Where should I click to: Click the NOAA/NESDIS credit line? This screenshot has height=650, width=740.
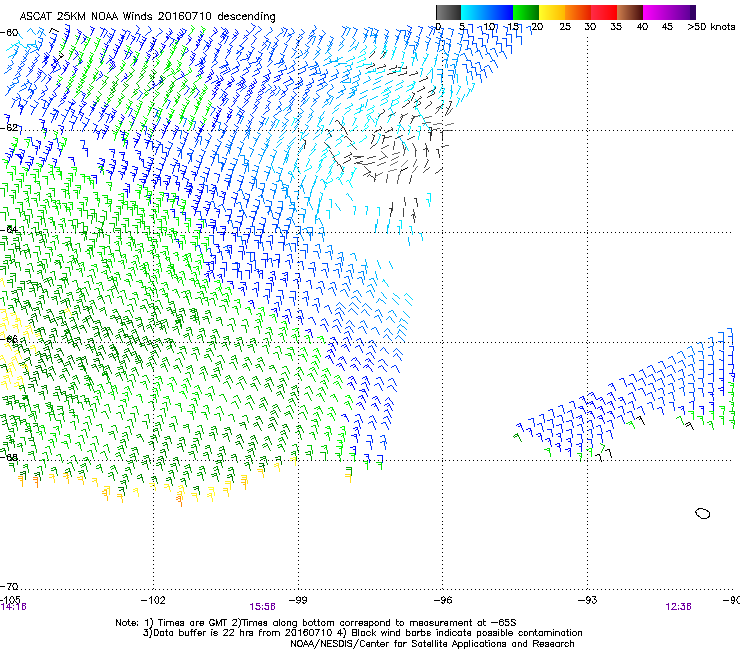pyautogui.click(x=432, y=644)
